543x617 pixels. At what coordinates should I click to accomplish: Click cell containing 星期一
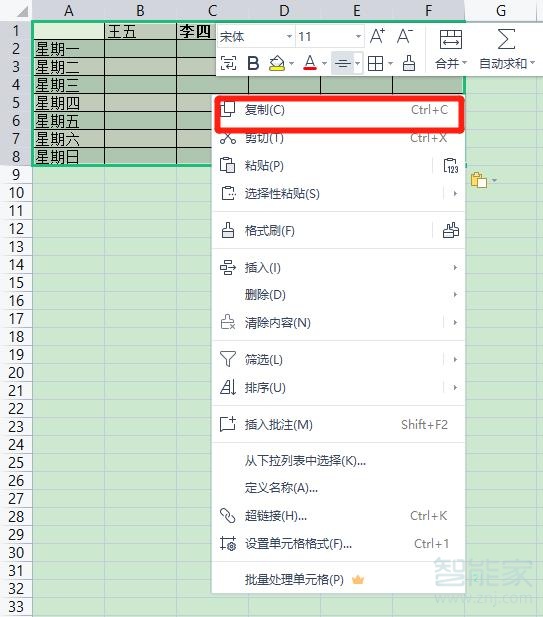(68, 49)
